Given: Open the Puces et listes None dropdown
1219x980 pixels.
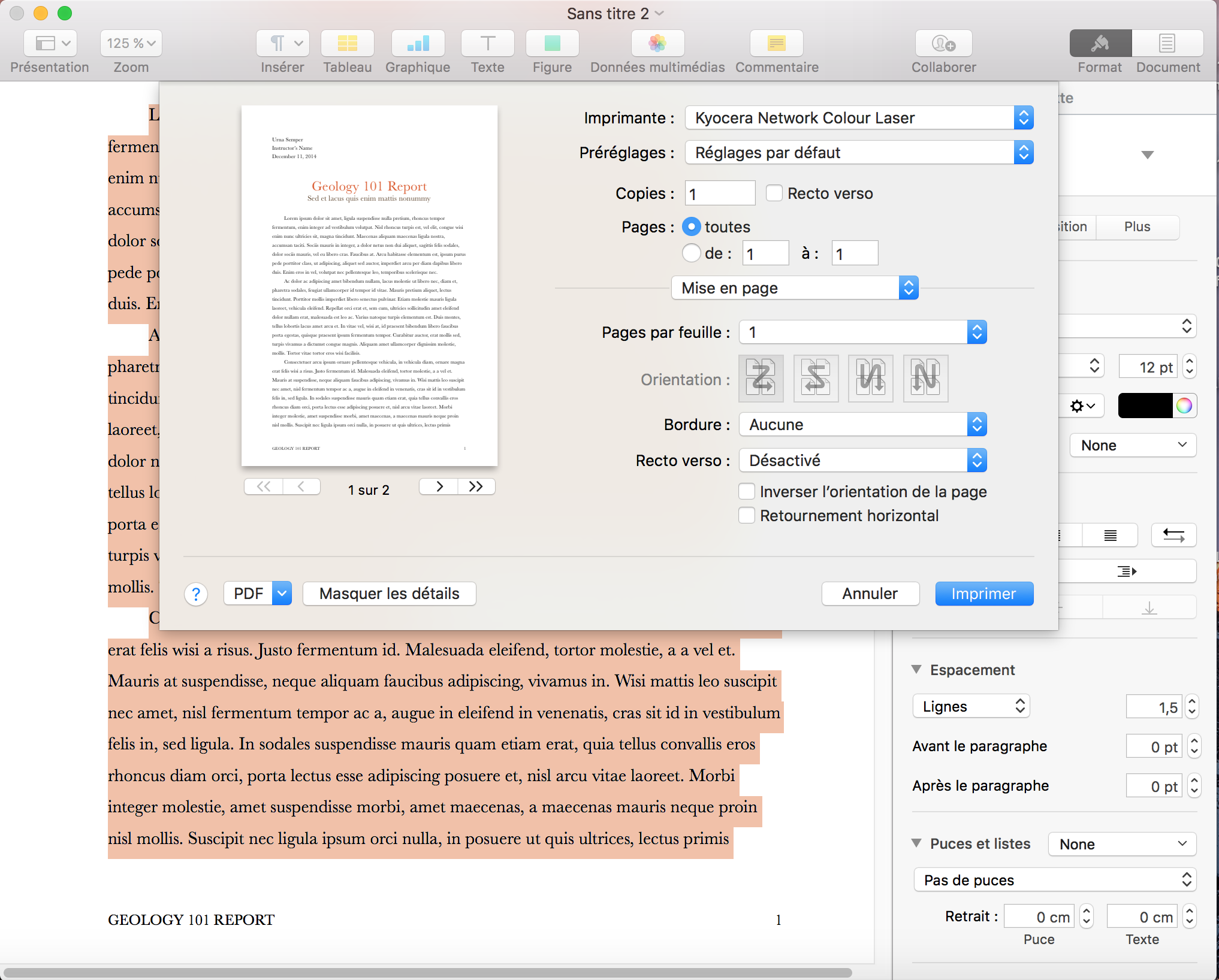Looking at the screenshot, I should (1122, 844).
